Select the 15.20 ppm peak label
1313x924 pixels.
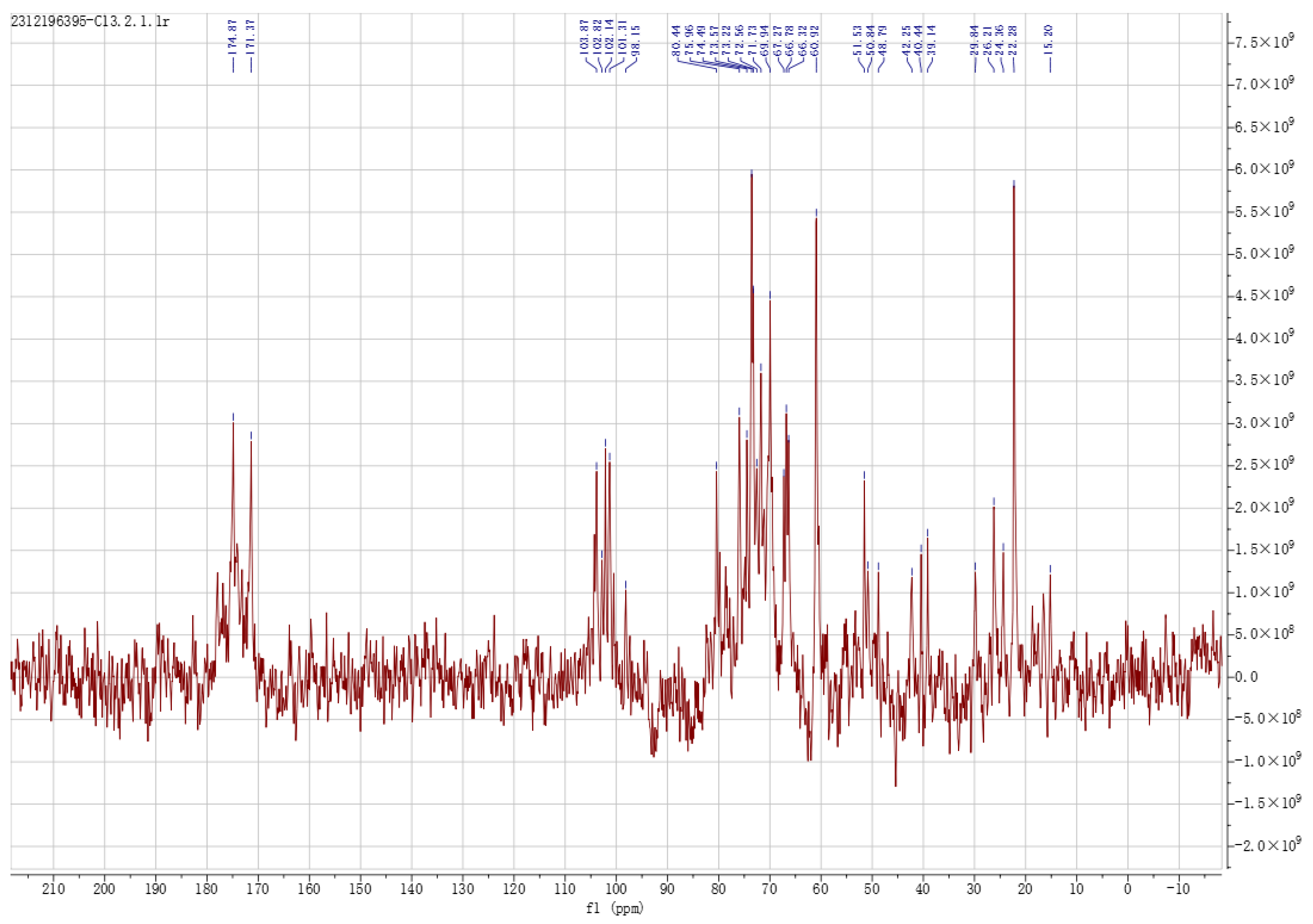tap(1049, 40)
